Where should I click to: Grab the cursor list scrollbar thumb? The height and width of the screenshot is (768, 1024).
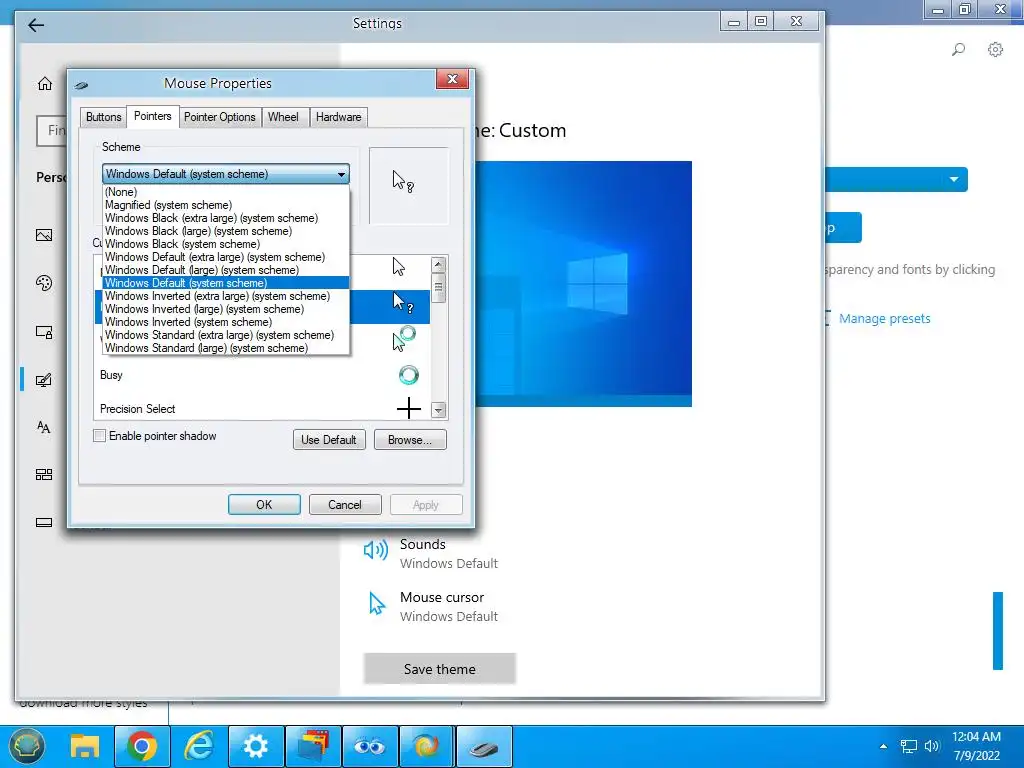439,288
